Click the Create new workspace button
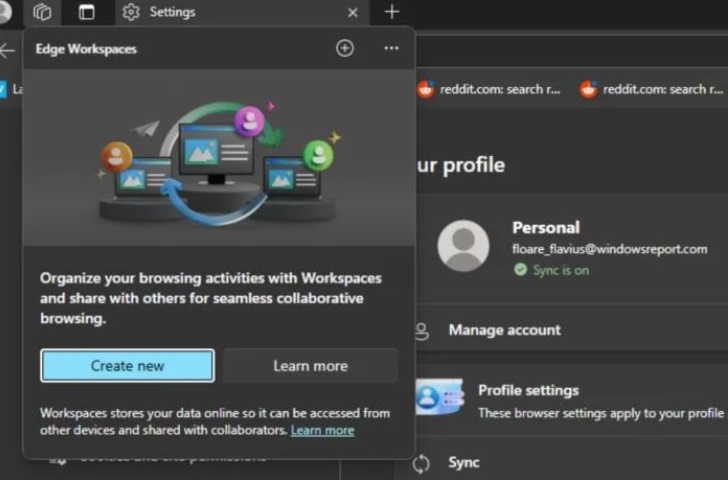Viewport: 728px width, 480px height. (128, 366)
